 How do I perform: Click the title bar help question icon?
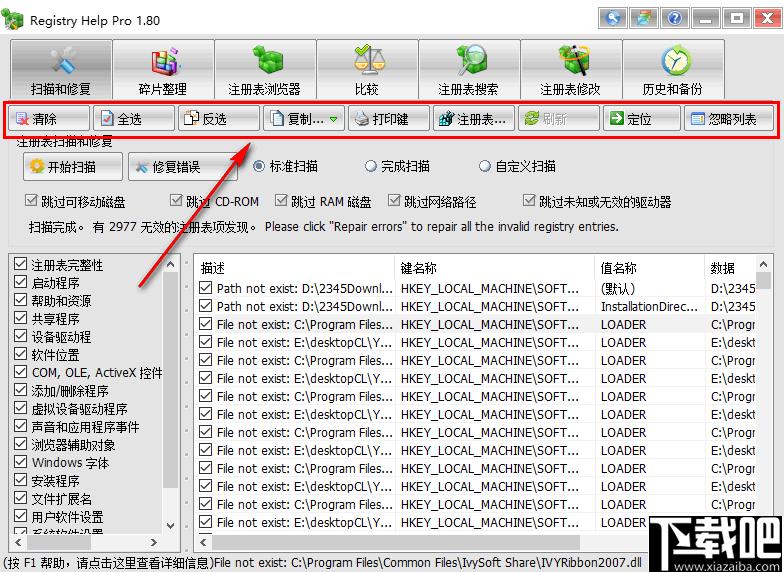[x=674, y=18]
